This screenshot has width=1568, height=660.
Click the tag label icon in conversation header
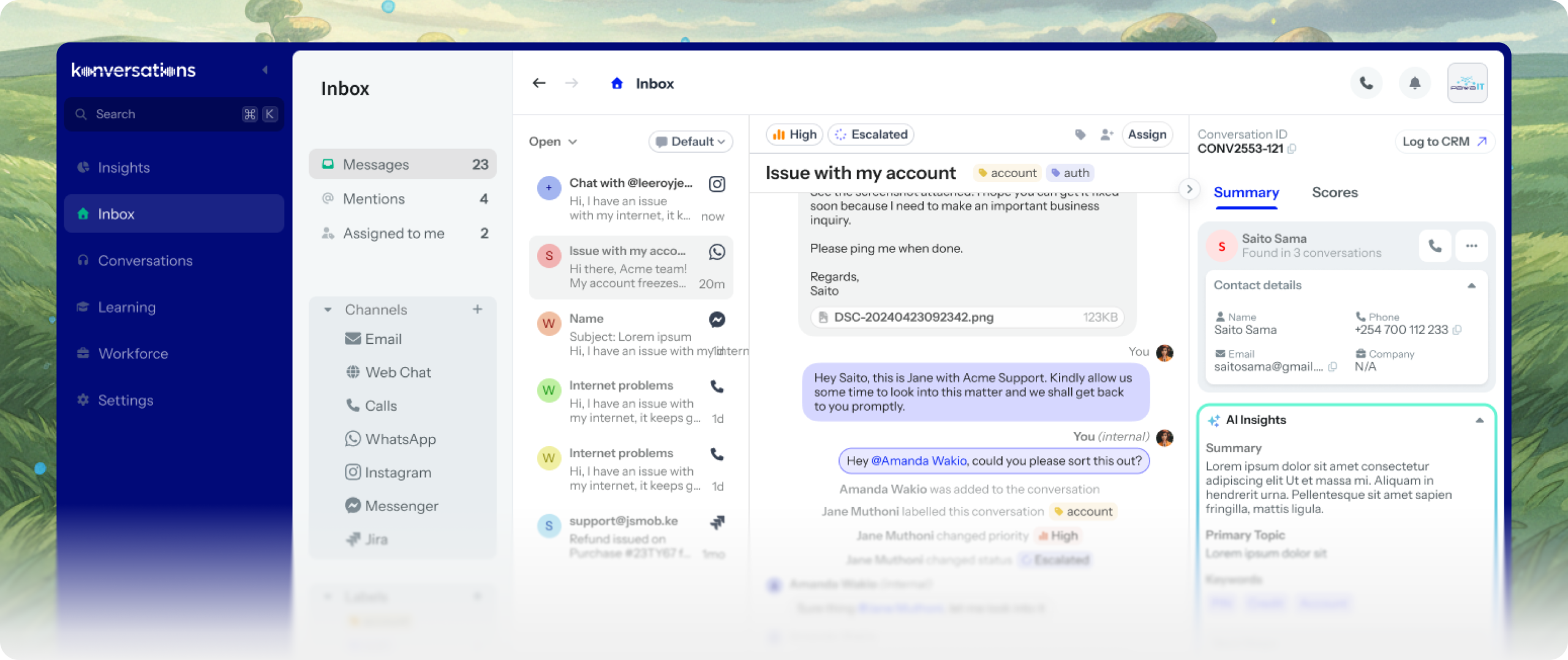(1080, 135)
